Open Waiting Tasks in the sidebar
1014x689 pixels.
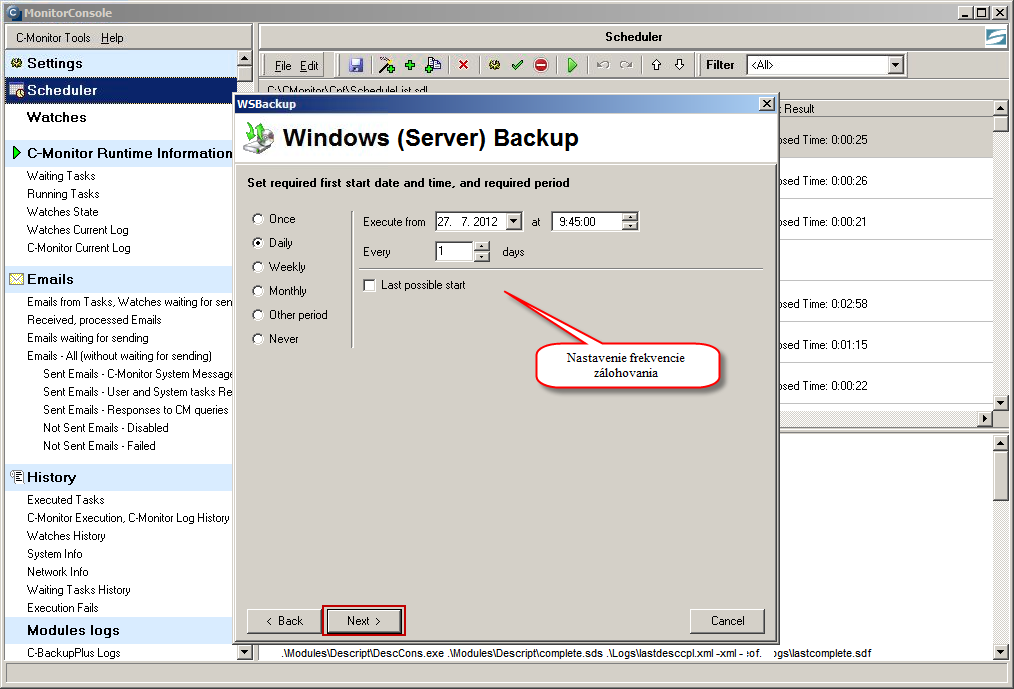[61, 176]
